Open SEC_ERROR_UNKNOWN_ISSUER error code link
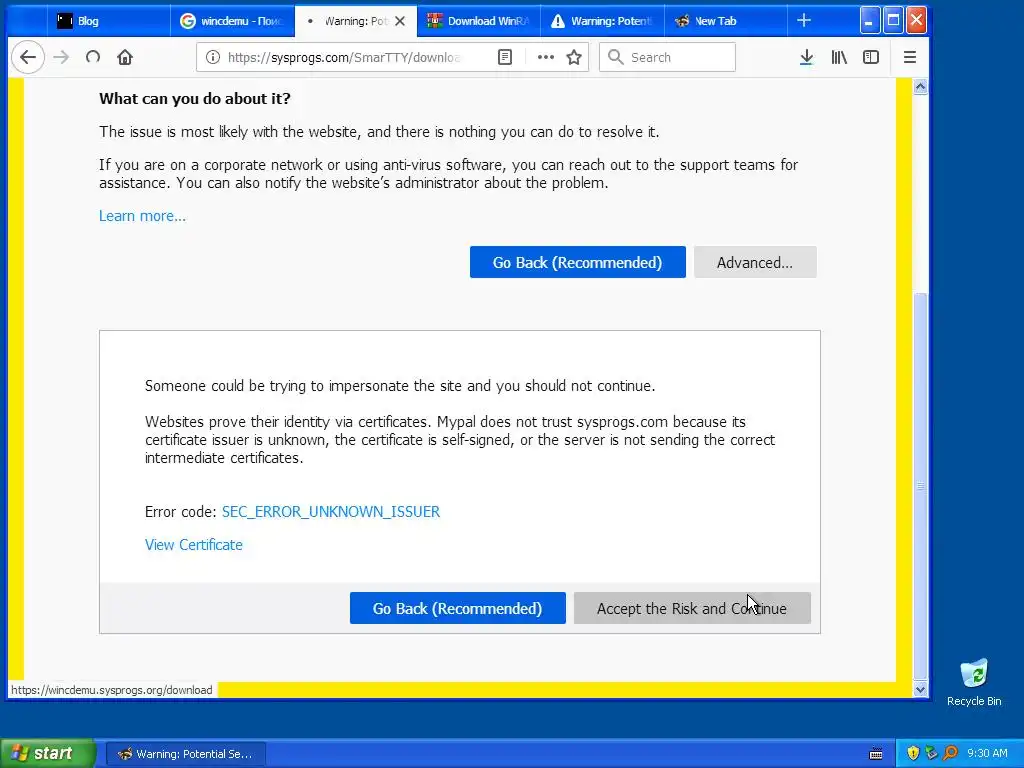This screenshot has height=768, width=1024. click(x=331, y=512)
